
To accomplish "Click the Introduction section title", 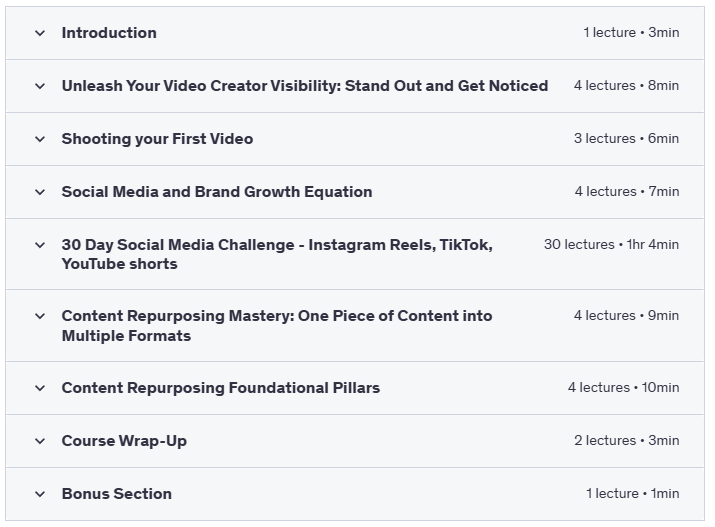I will tap(109, 33).
